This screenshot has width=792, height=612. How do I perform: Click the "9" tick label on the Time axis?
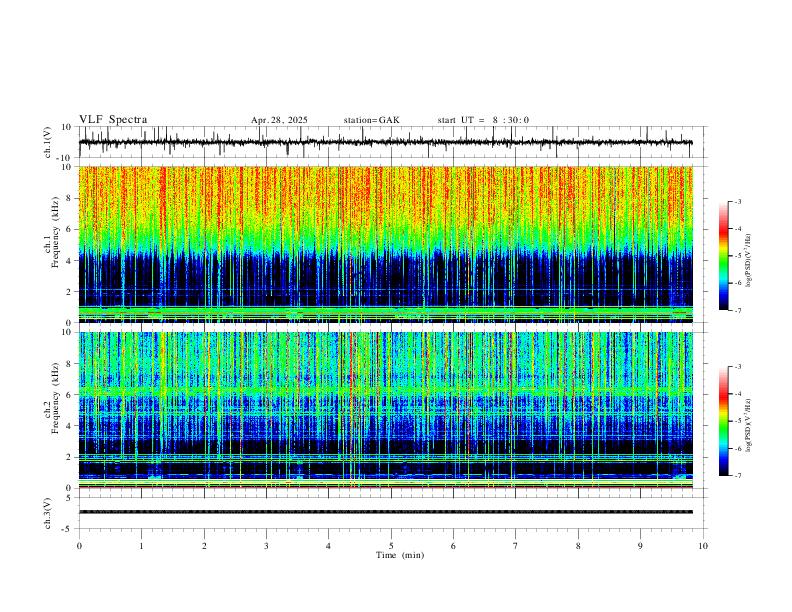click(x=640, y=546)
